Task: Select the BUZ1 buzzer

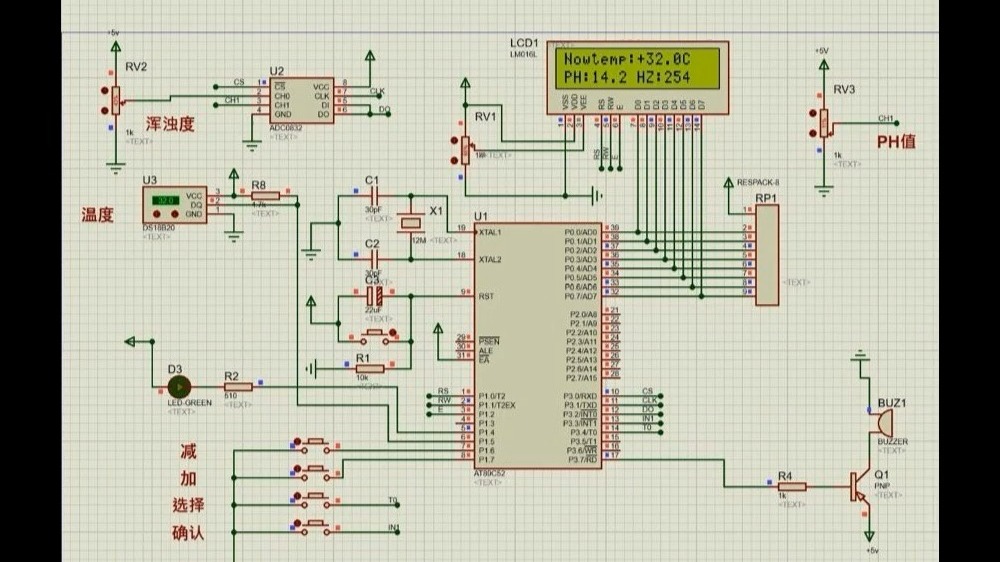Action: click(x=885, y=424)
